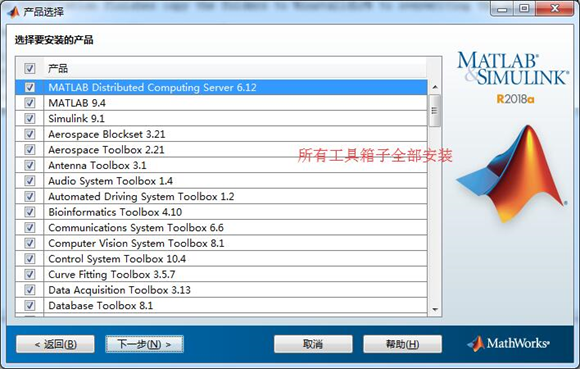Open help with the 帮助(H) button
The image size is (580, 369).
[x=402, y=344]
